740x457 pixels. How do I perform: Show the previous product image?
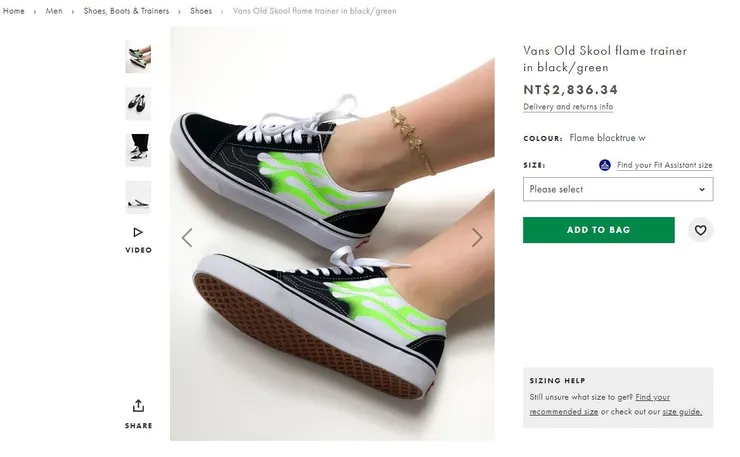coord(187,237)
